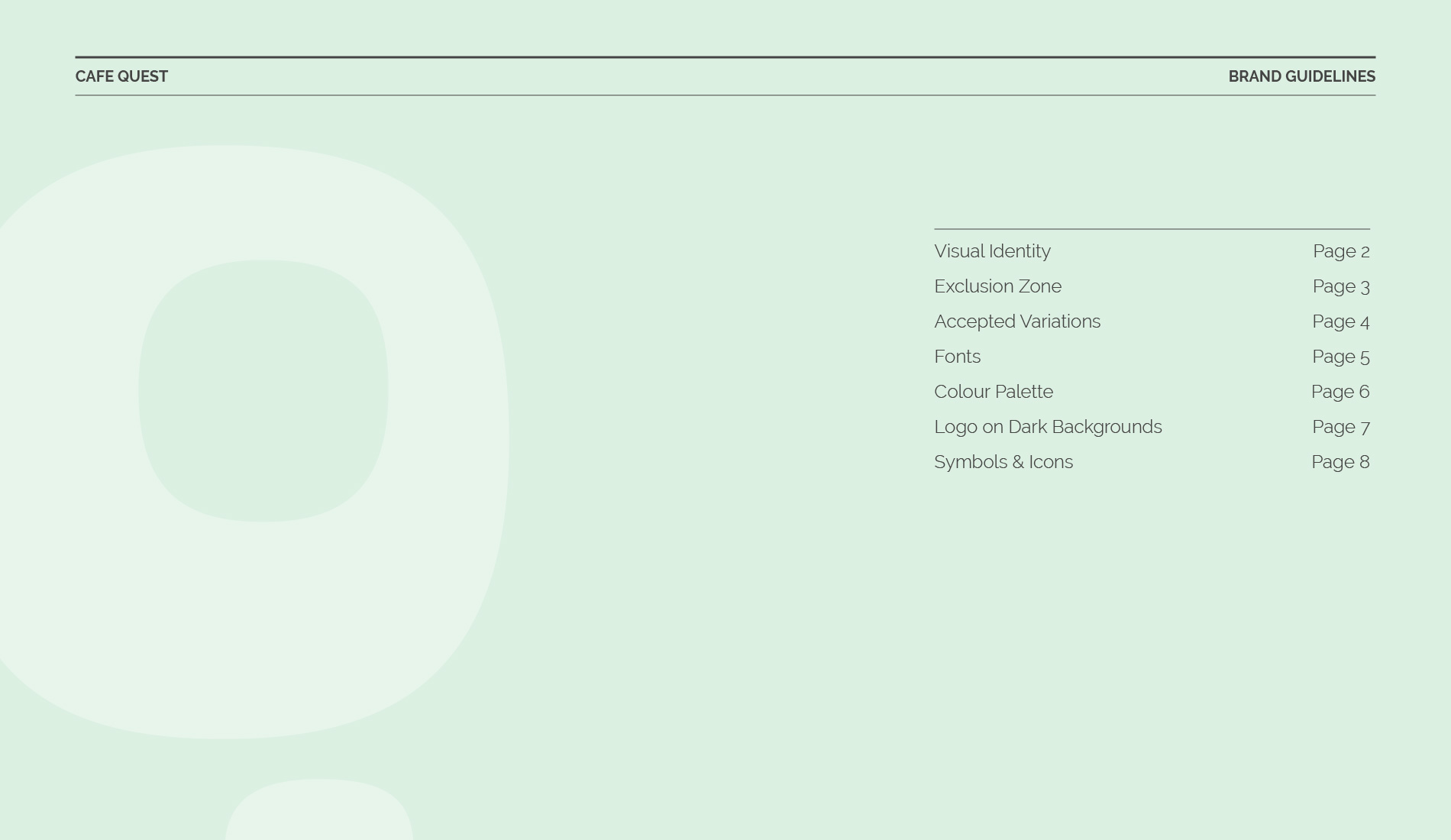Click the Page 7 number
Image resolution: width=1451 pixels, height=840 pixels.
click(1341, 427)
